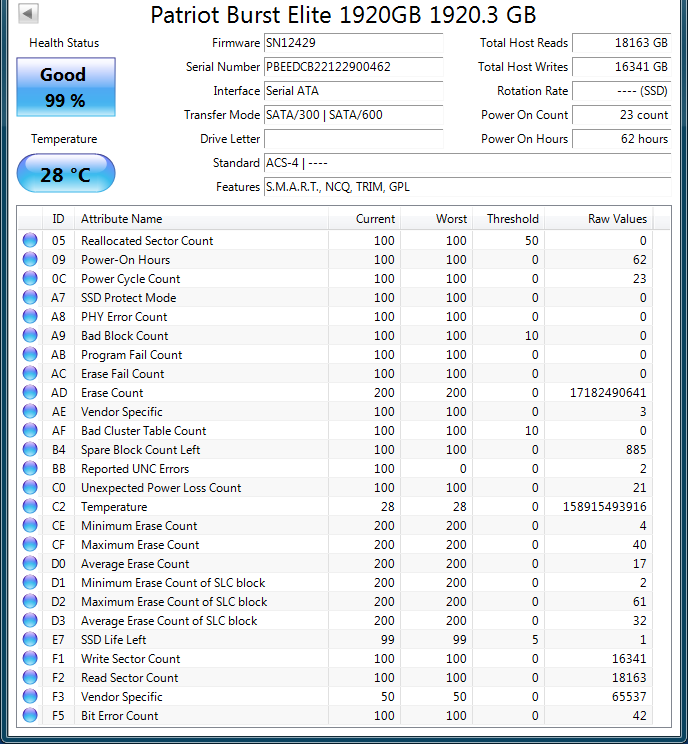Viewport: 688px width, 744px height.
Task: Click the status orb for Spare Block Count Left
Action: [x=30, y=449]
